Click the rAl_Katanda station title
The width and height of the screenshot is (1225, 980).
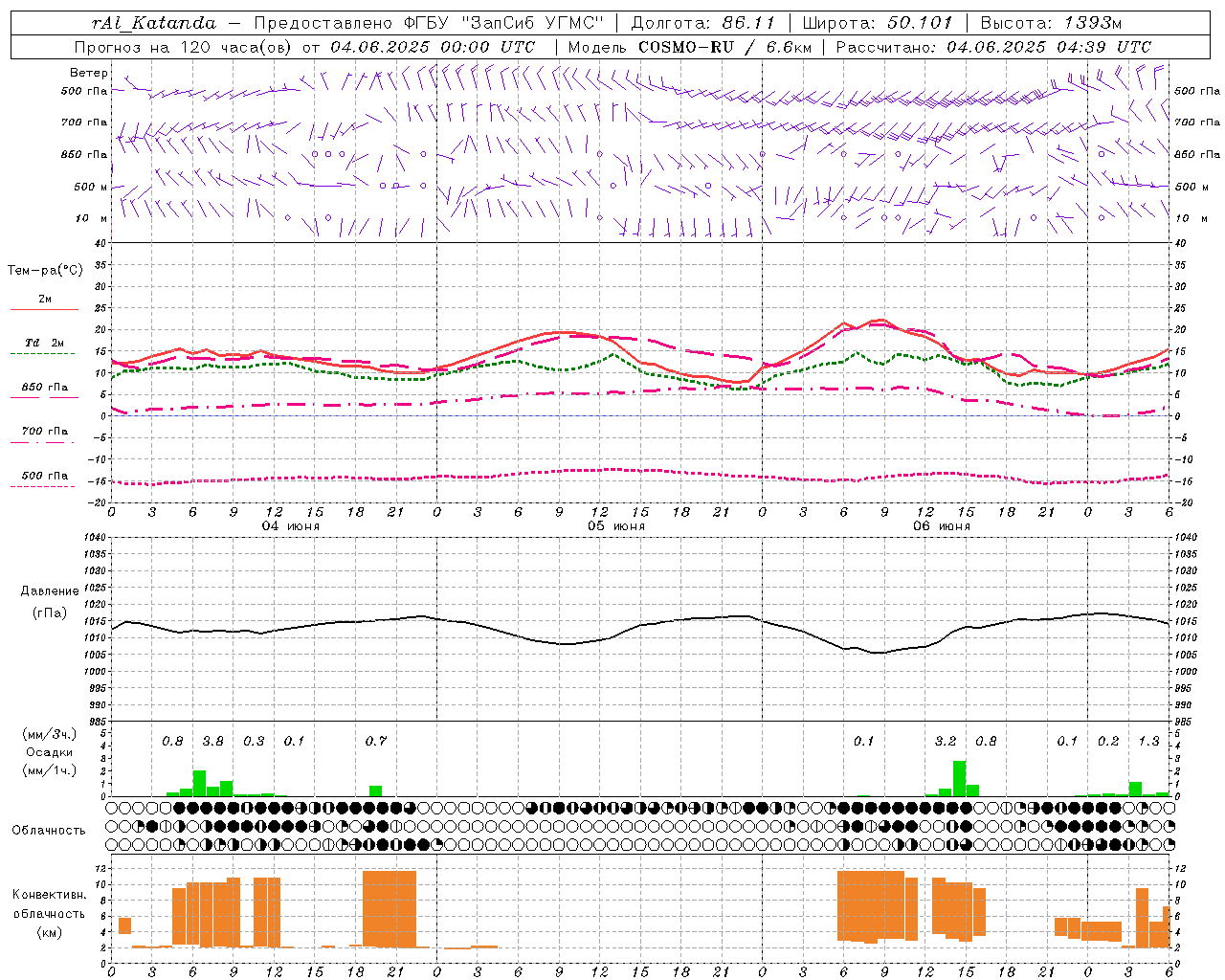[154, 23]
